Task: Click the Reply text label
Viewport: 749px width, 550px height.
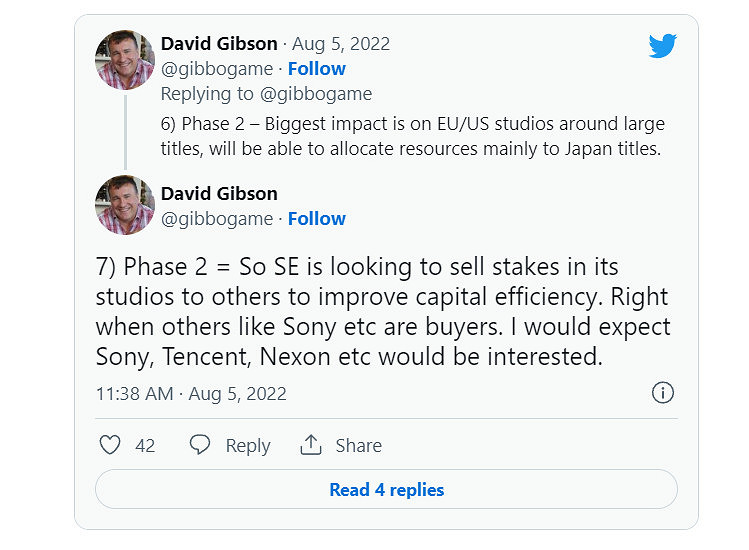Action: coord(247,446)
